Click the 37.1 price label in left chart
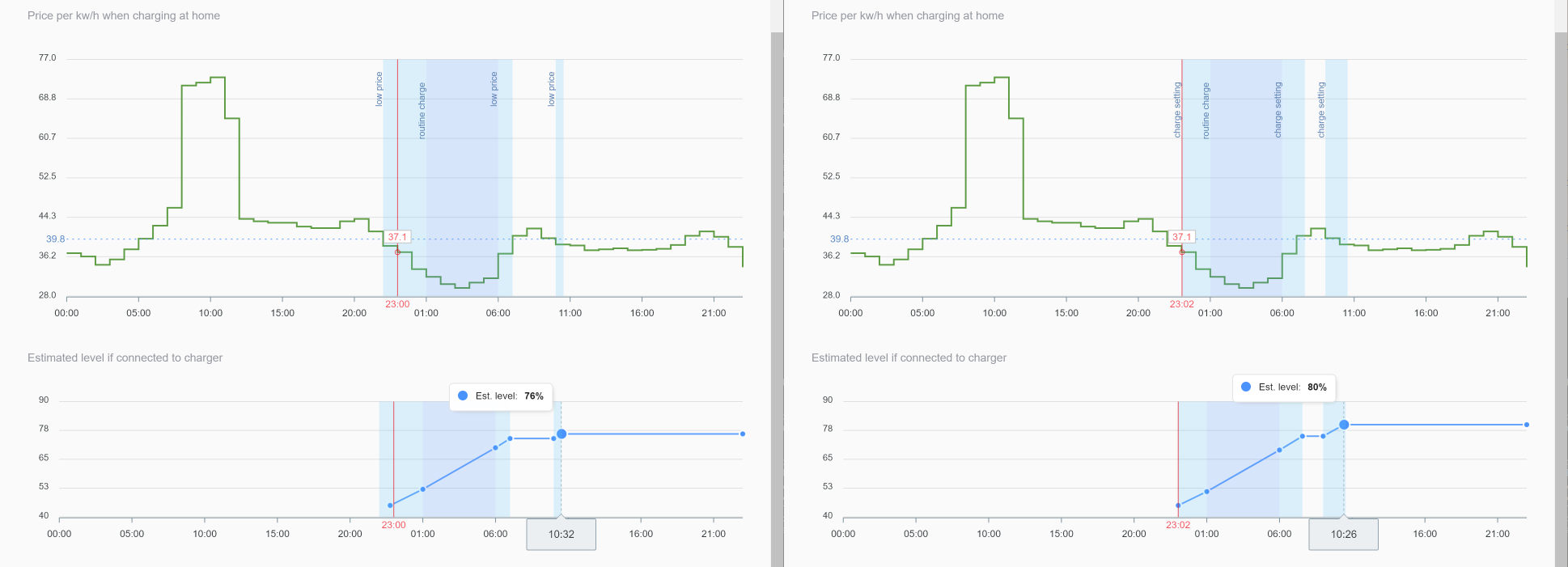This screenshot has width=1568, height=567. tap(397, 237)
